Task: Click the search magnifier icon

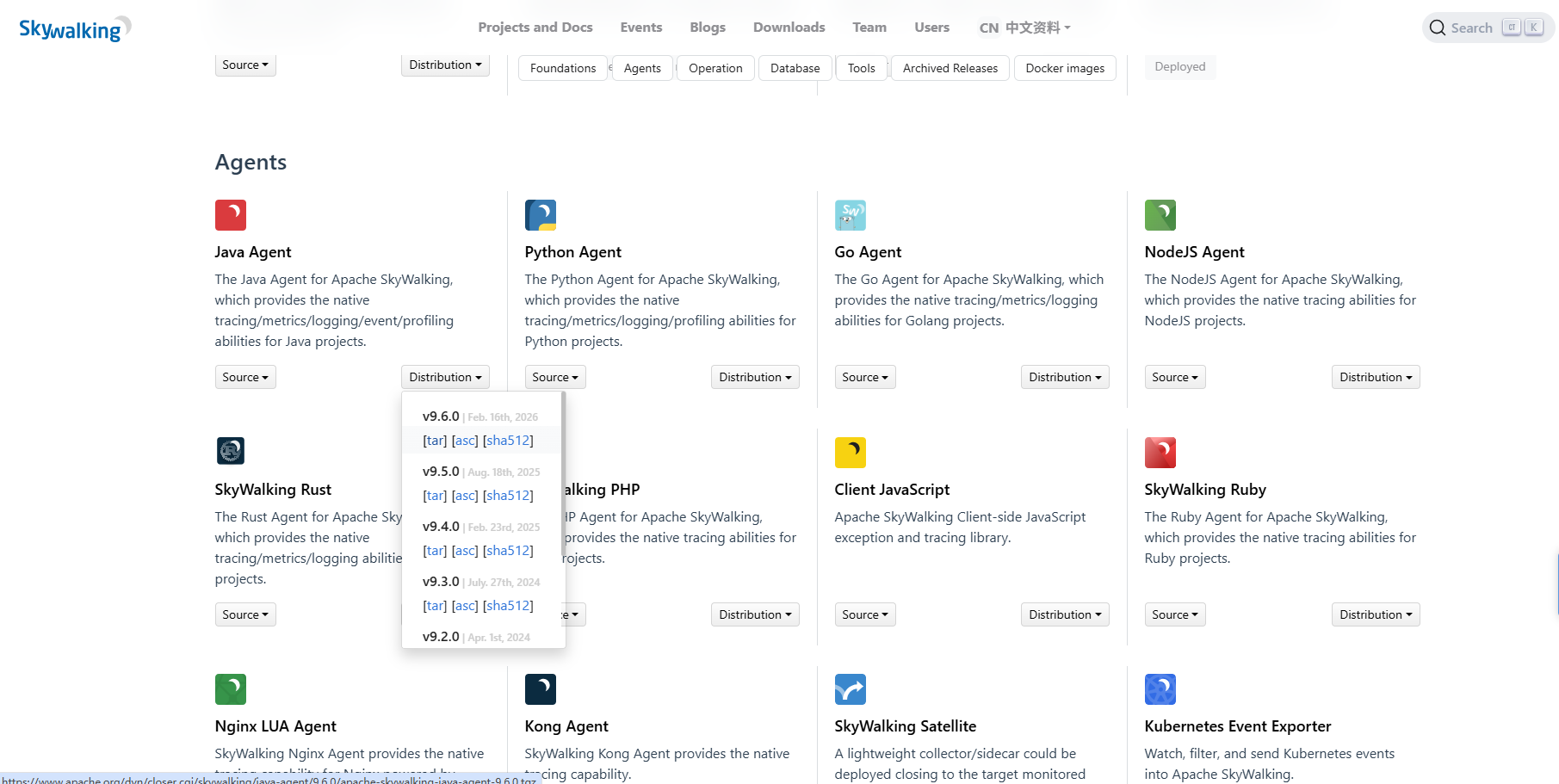Action: tap(1438, 28)
